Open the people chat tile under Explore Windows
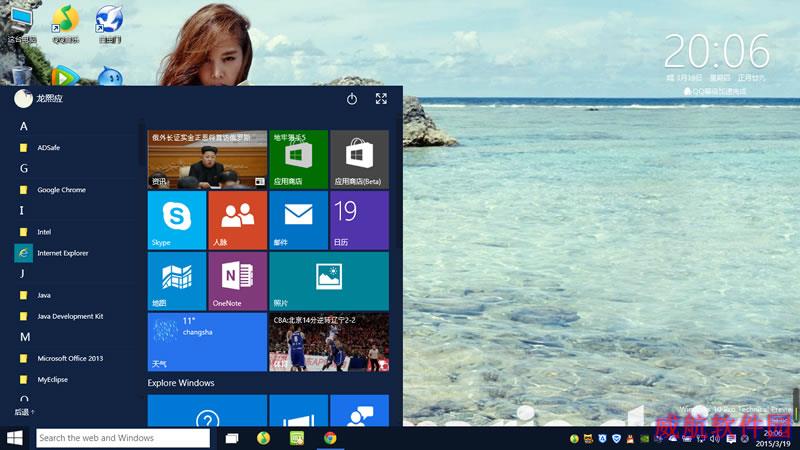800x450 pixels. click(359, 411)
